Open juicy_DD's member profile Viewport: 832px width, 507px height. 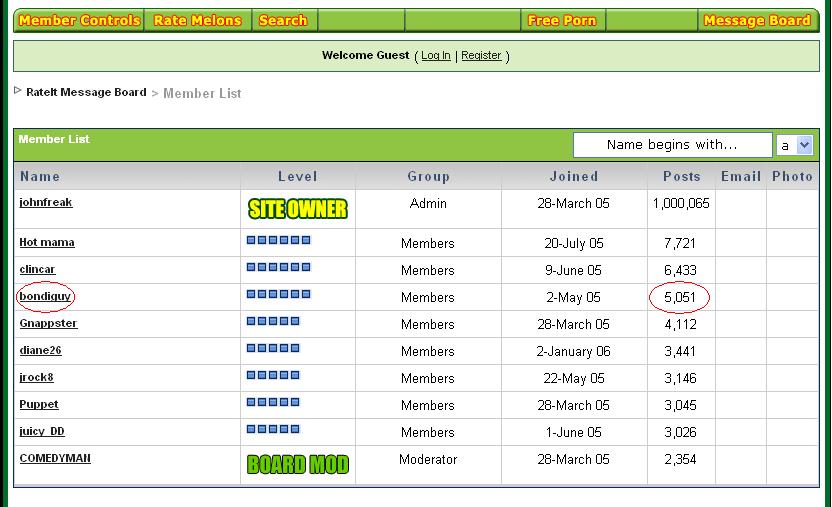tap(42, 431)
